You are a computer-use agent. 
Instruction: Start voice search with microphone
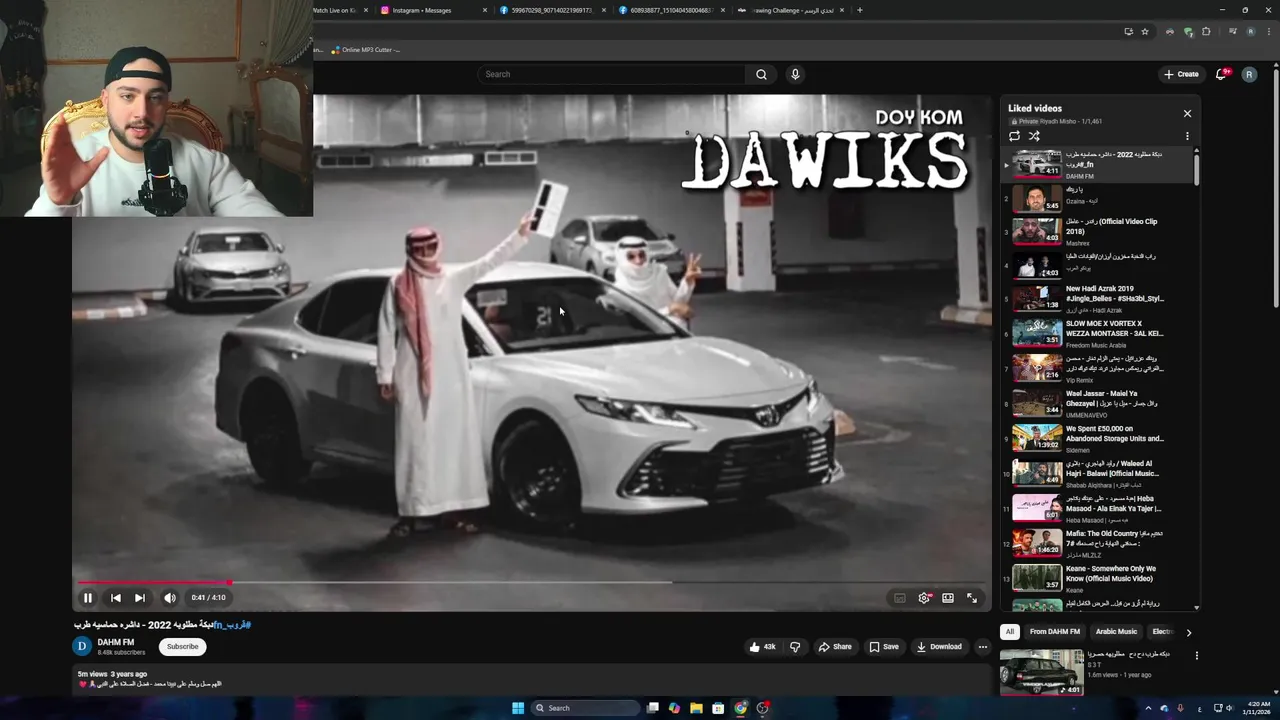tap(795, 74)
